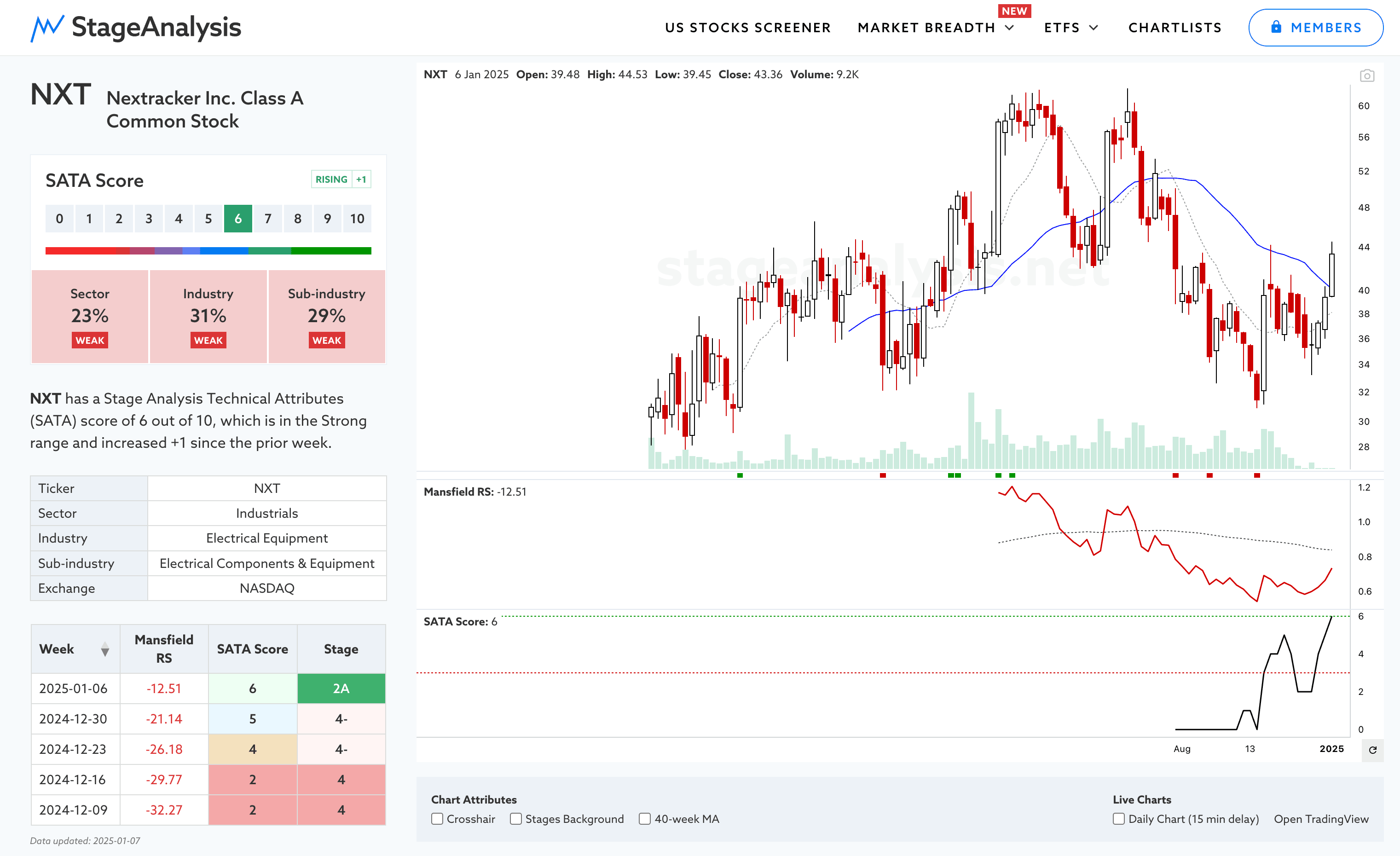Click the StageAnalysis site title
This screenshot has width=1400, height=856.
click(156, 27)
